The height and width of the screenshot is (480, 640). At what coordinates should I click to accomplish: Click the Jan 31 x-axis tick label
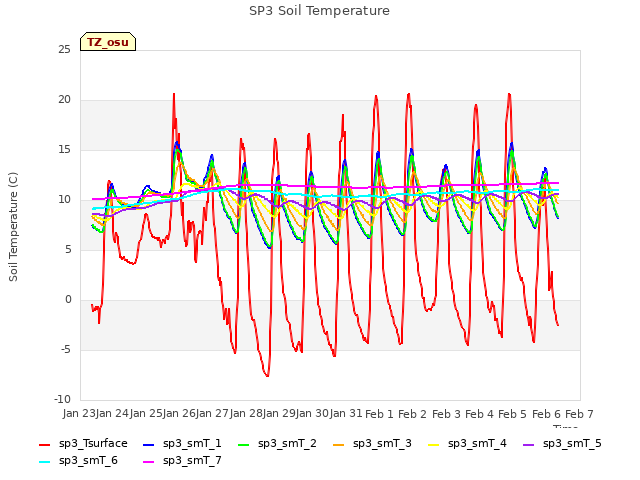(346, 413)
